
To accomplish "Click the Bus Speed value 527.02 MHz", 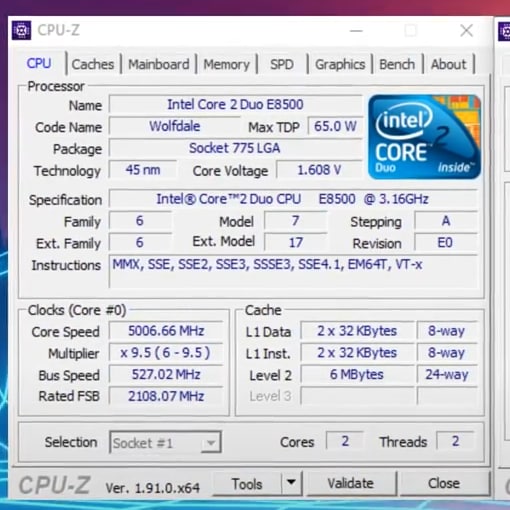I will tap(166, 374).
